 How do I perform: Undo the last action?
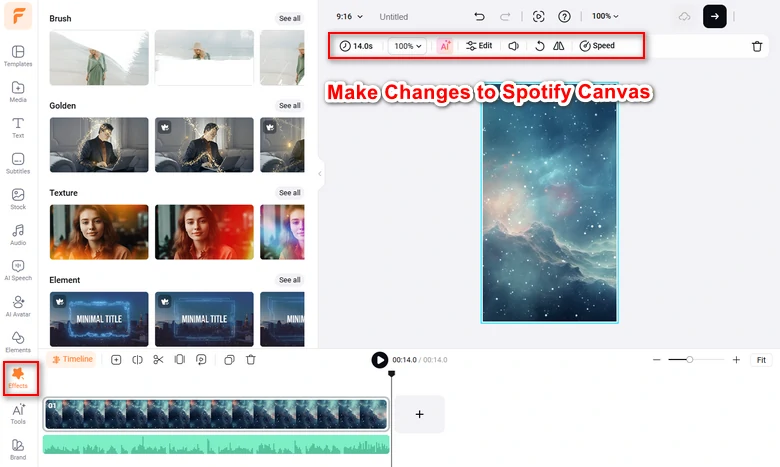479,16
